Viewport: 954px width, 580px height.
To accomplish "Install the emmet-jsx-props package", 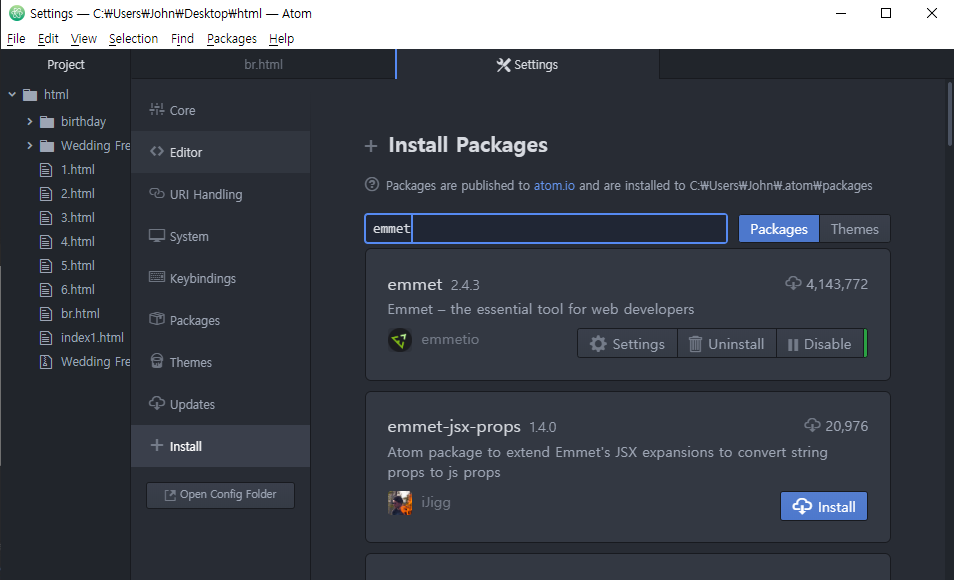I will 824,506.
